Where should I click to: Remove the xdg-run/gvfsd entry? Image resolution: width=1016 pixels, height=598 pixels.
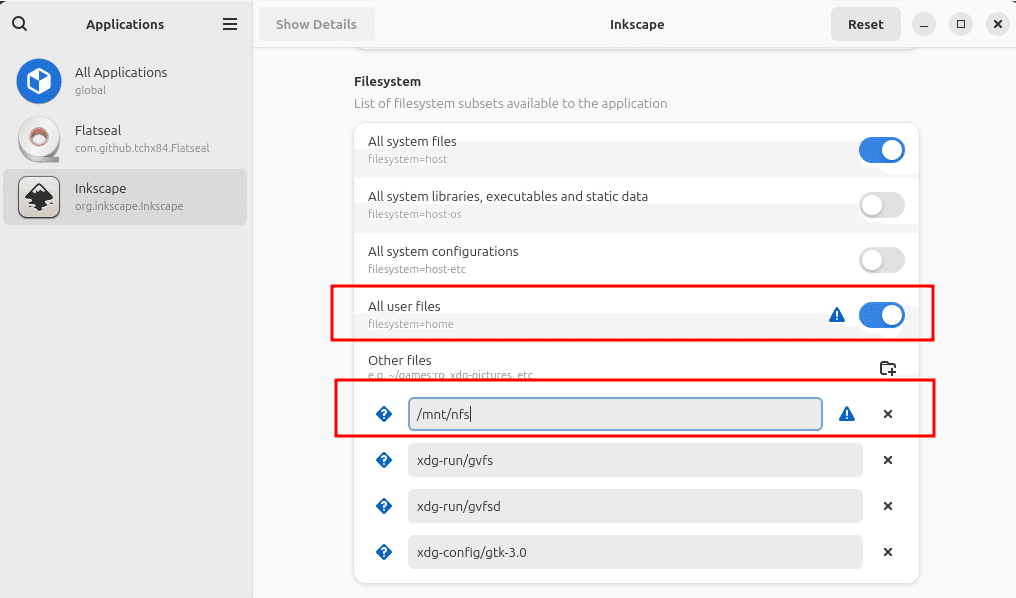[887, 506]
